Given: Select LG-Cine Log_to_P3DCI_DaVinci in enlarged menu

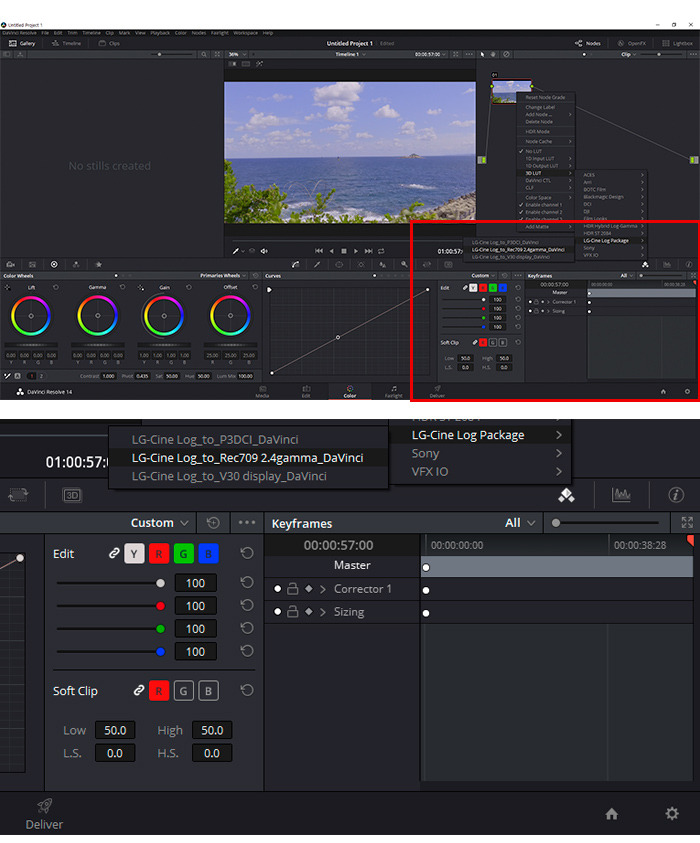Looking at the screenshot, I should [248, 439].
